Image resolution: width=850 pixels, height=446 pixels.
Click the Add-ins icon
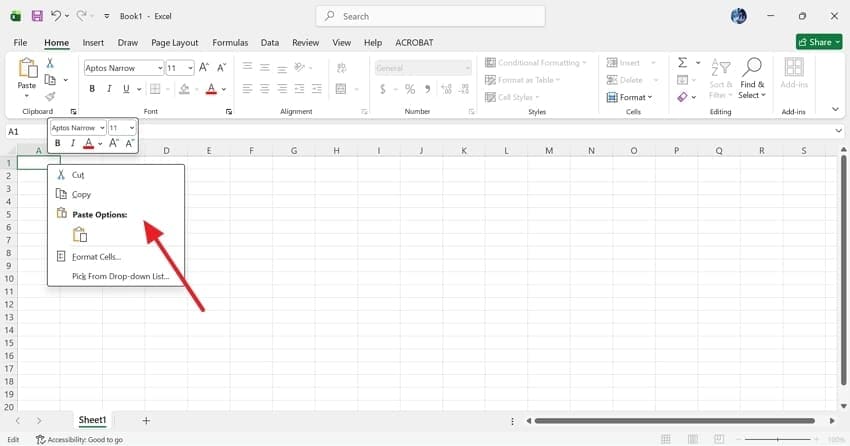pos(794,67)
